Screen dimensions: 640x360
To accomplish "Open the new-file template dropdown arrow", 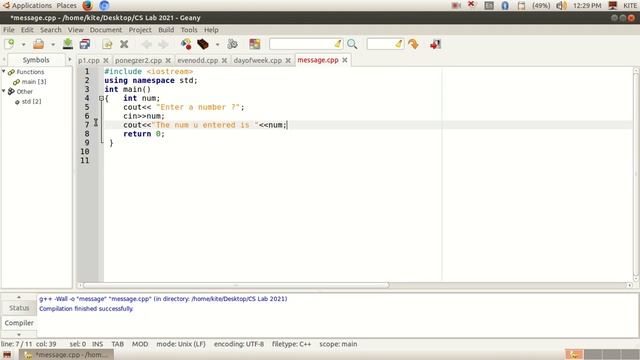I will (x=23, y=44).
